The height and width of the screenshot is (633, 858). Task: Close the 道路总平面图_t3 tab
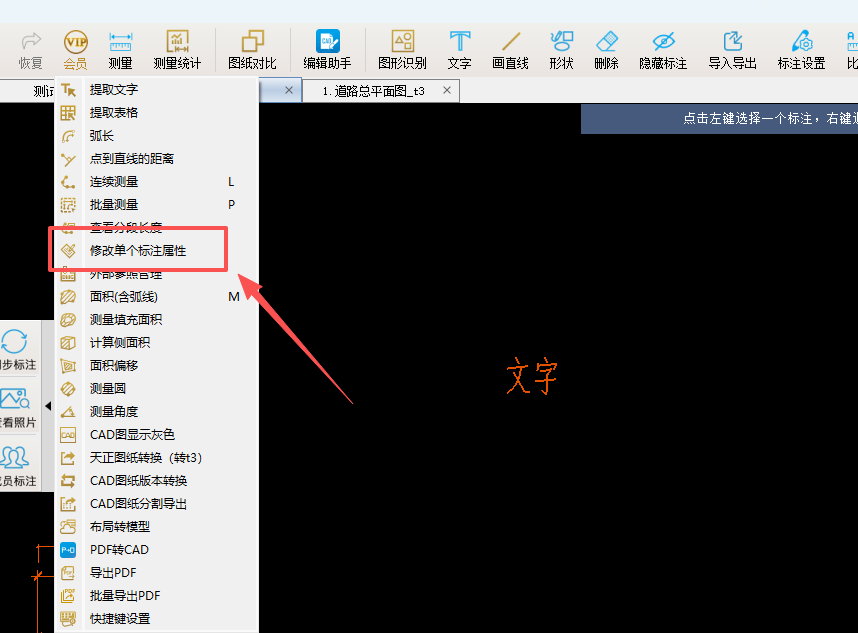pyautogui.click(x=447, y=90)
